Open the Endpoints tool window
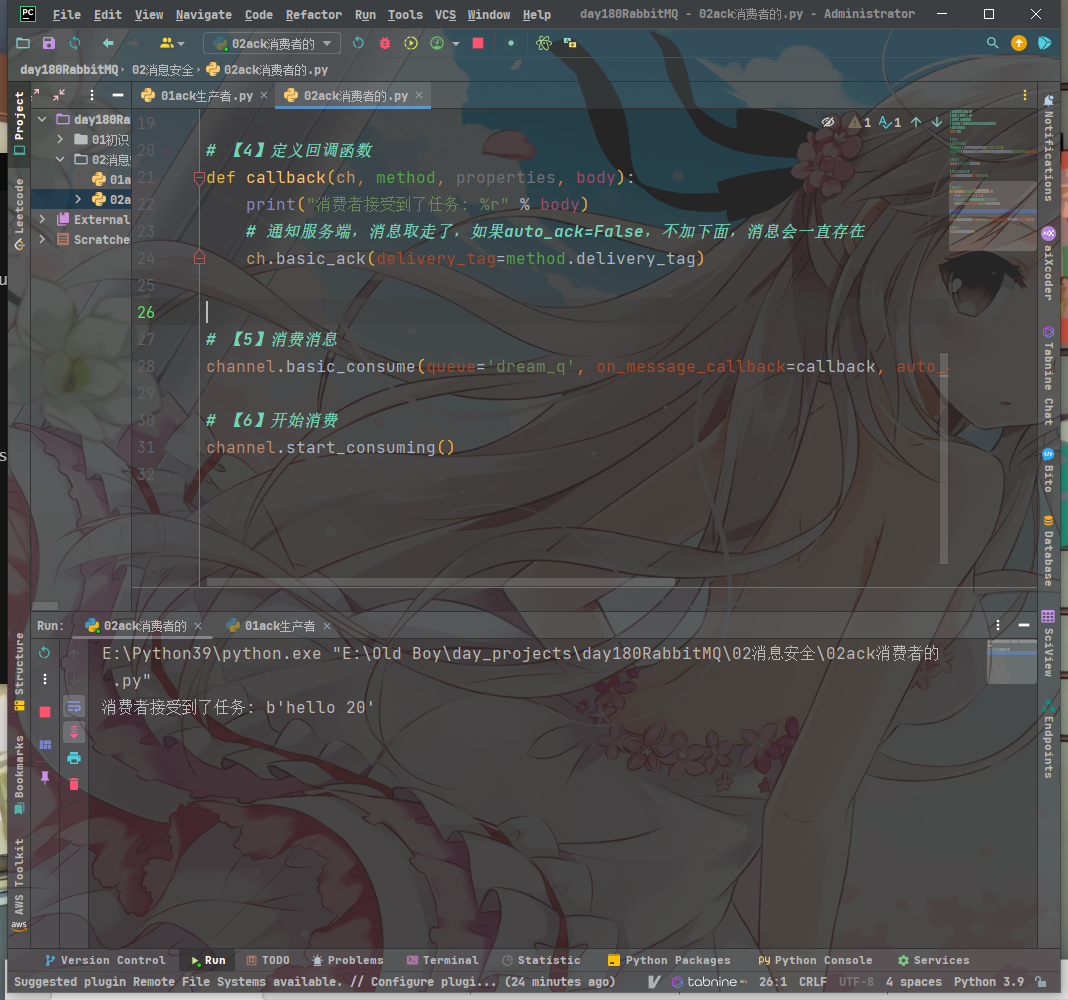The width and height of the screenshot is (1068, 1000). pos(1048,738)
